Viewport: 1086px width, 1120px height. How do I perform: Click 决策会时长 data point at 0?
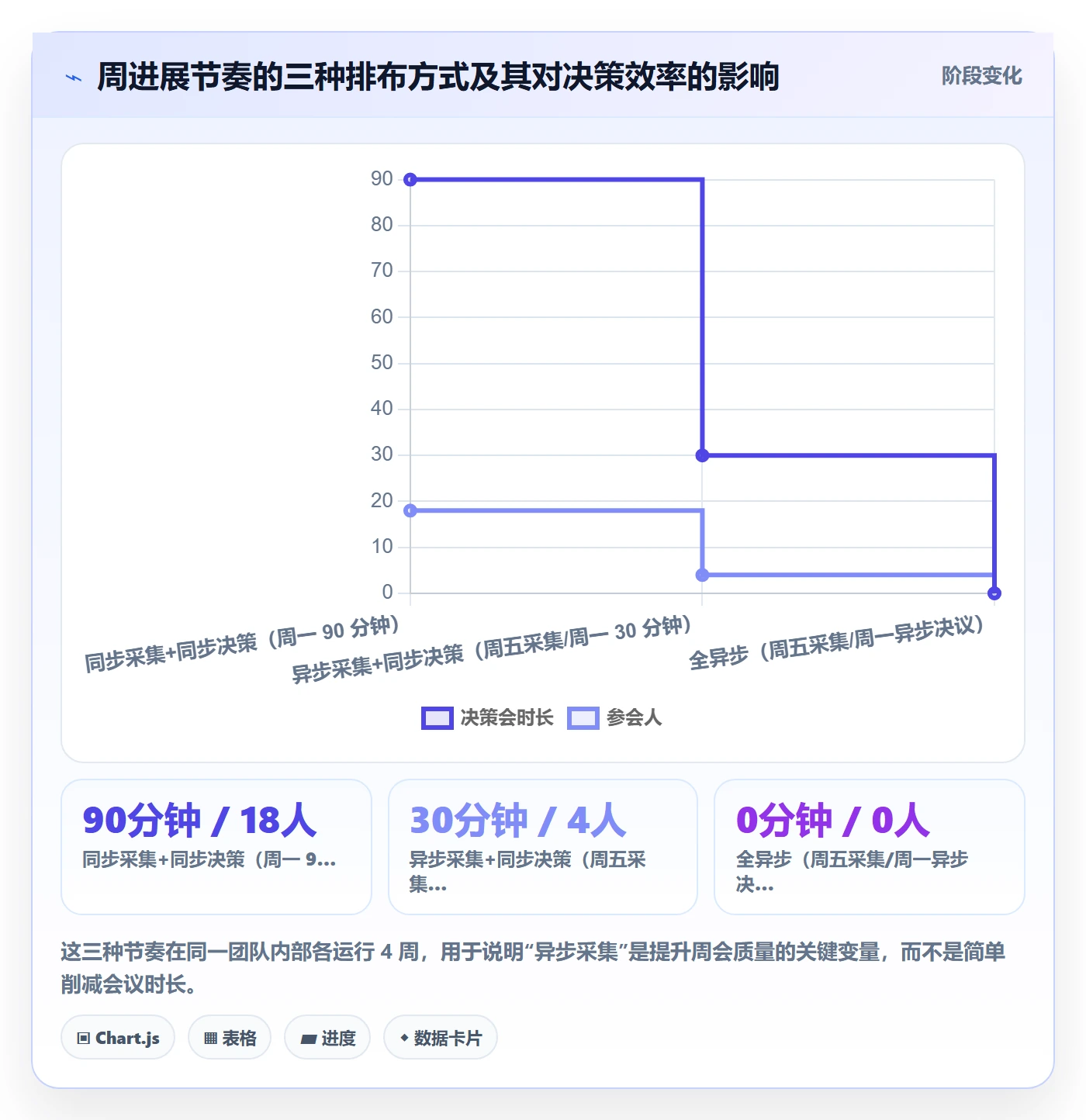point(994,593)
